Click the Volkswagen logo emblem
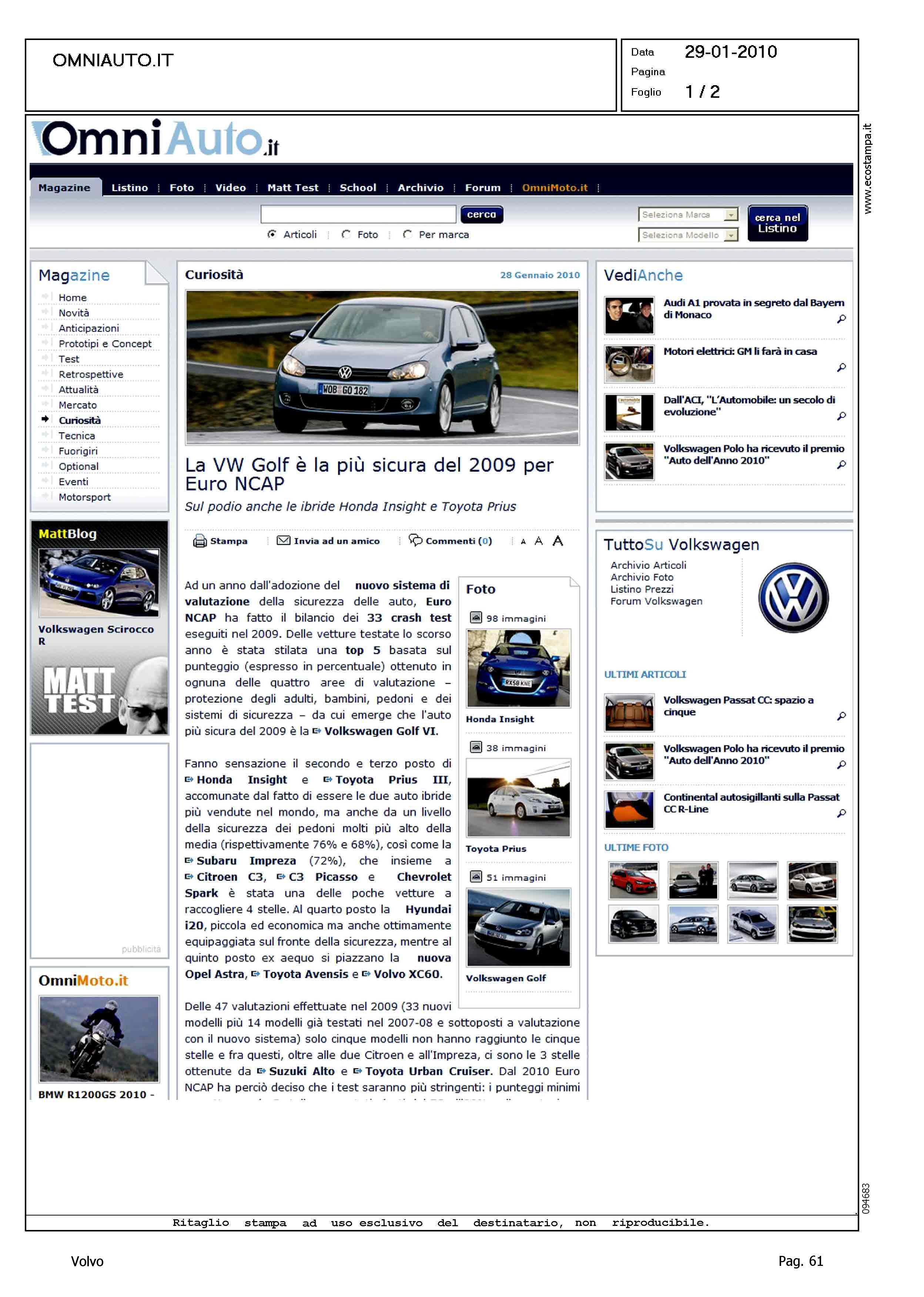 793,597
